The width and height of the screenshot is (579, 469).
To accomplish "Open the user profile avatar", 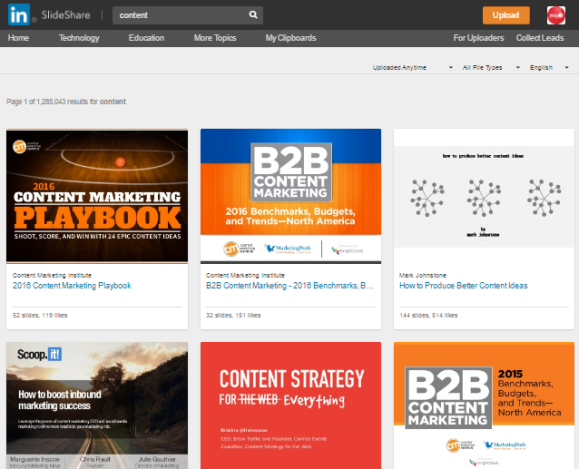I will 556,15.
